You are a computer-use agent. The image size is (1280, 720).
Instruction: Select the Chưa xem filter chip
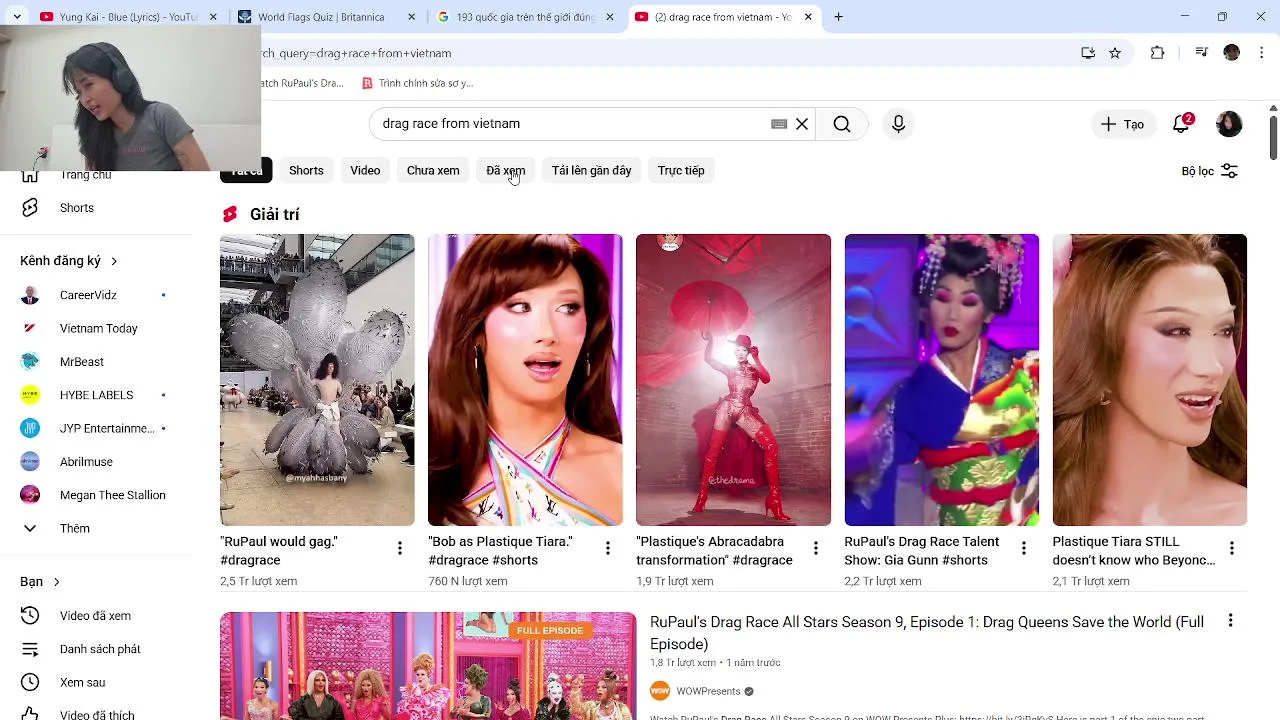click(433, 171)
